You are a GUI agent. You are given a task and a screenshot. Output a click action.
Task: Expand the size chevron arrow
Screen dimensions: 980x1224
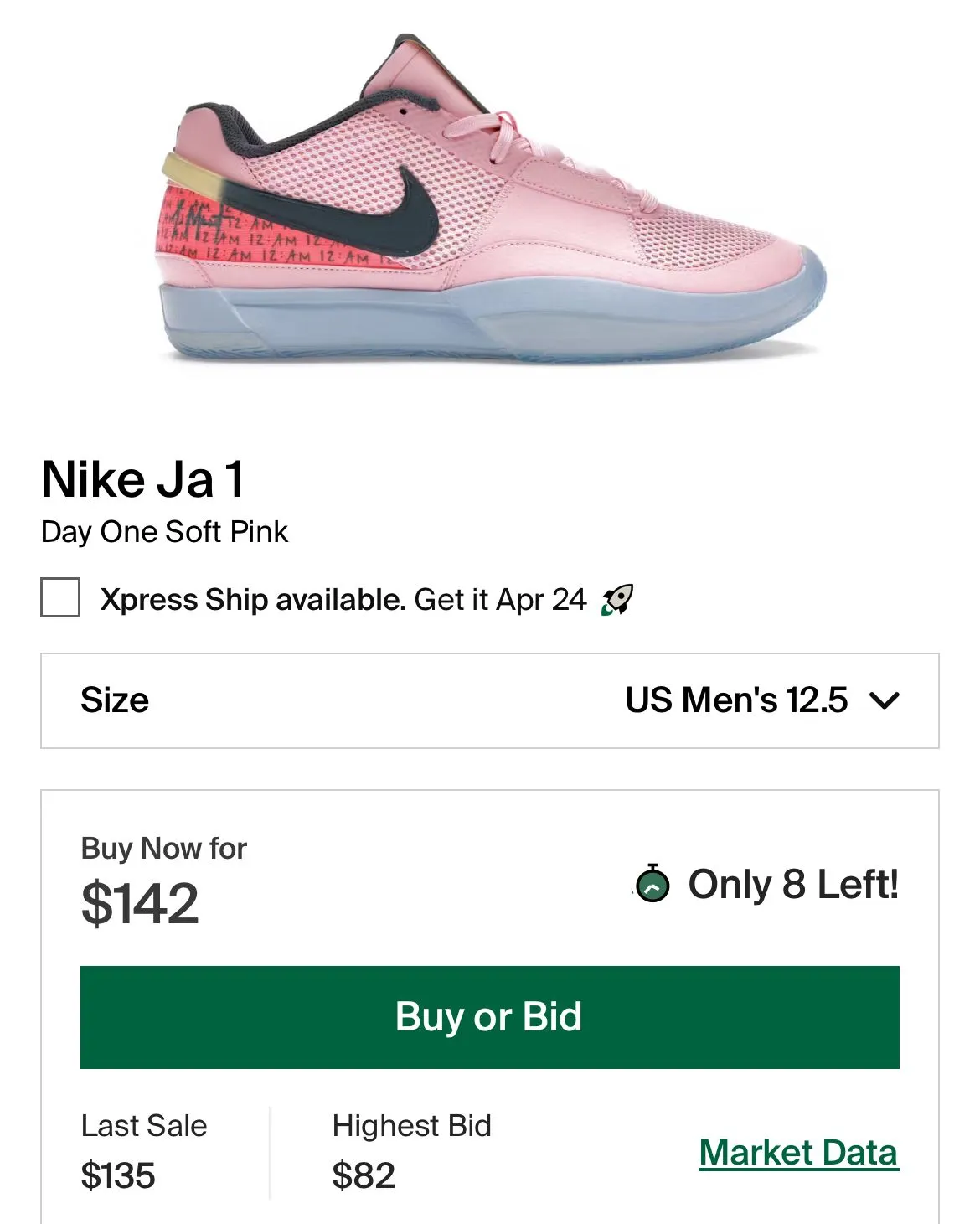pos(885,700)
